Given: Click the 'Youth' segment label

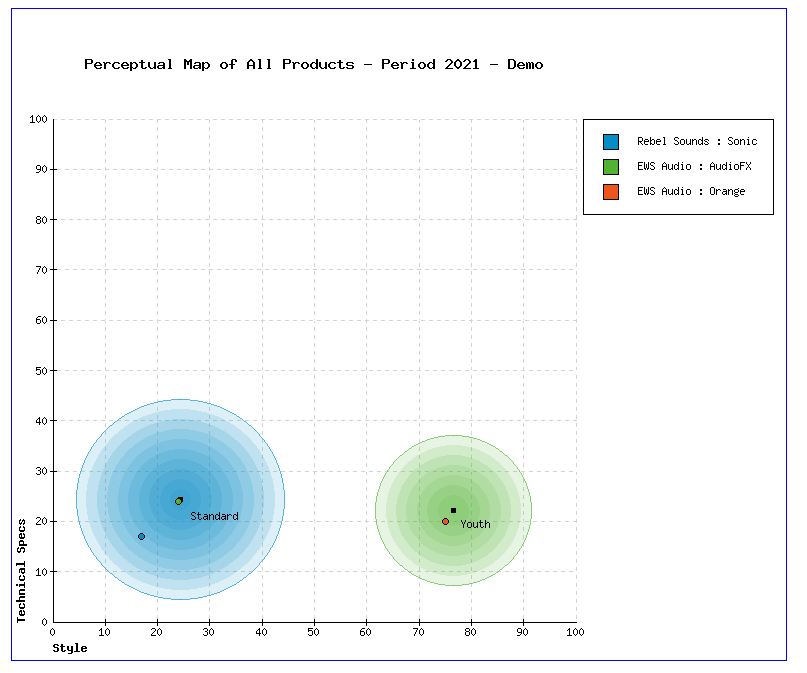Looking at the screenshot, I should [475, 524].
